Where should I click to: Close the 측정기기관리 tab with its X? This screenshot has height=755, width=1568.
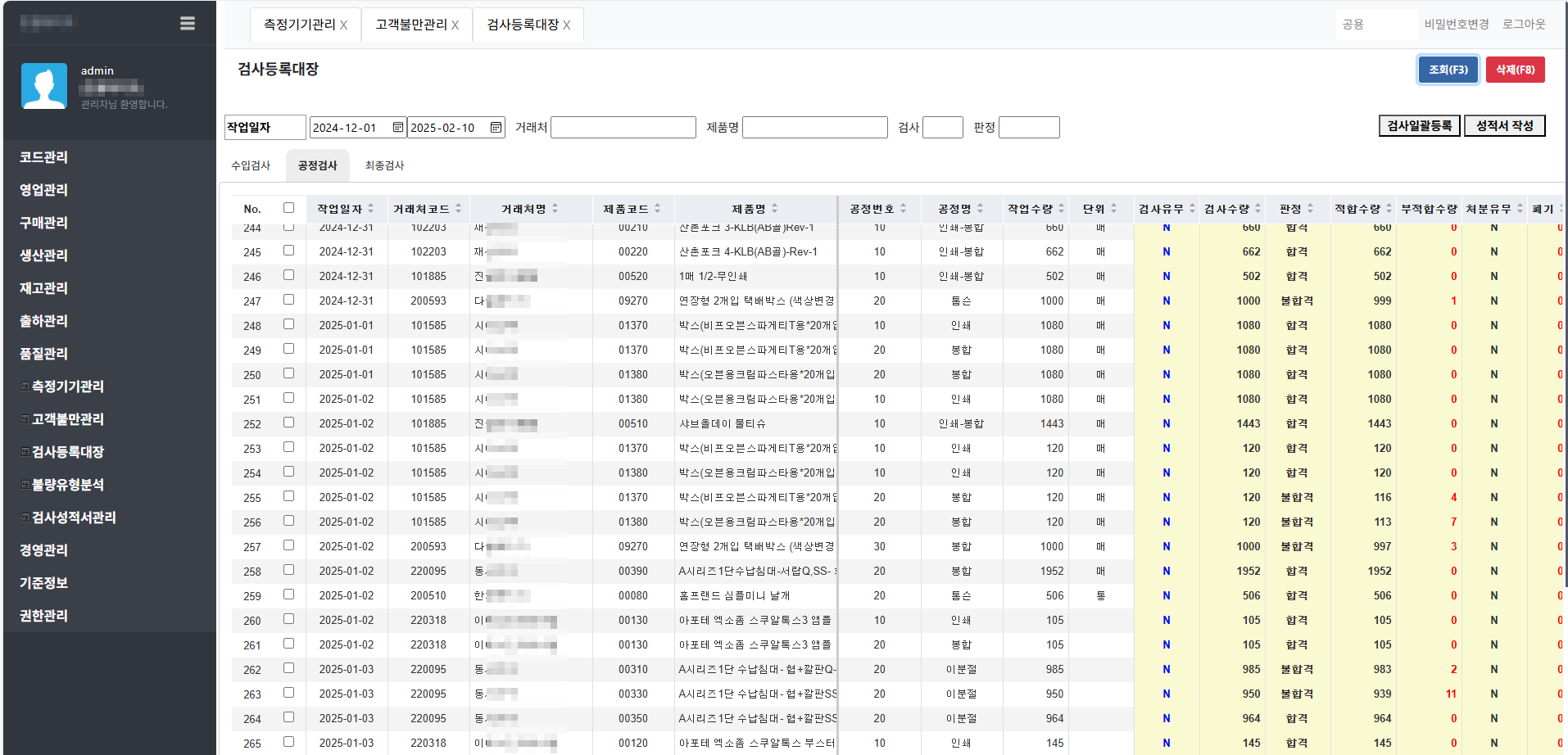pos(343,25)
